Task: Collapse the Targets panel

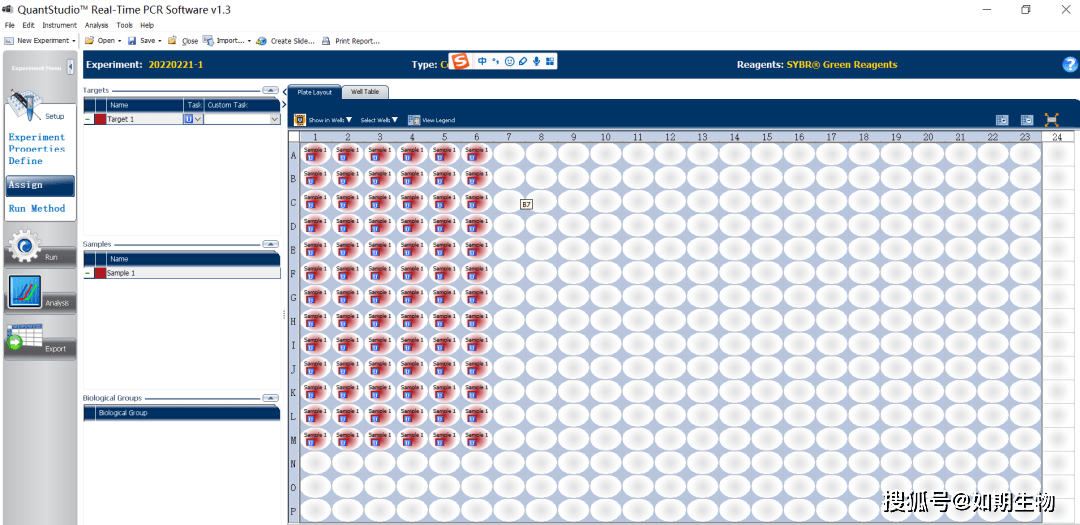Action: pos(270,90)
